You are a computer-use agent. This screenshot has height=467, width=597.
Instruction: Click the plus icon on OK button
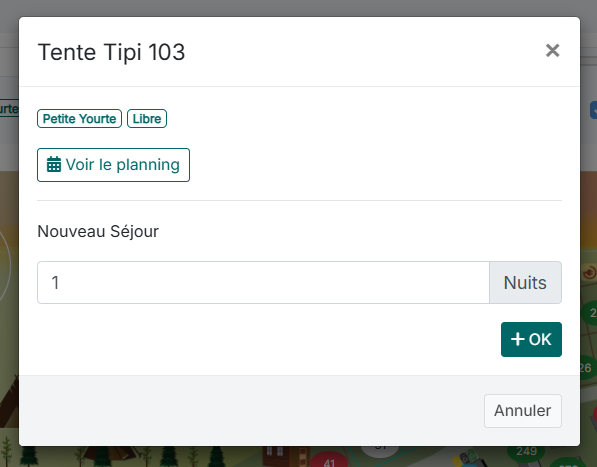(x=517, y=339)
